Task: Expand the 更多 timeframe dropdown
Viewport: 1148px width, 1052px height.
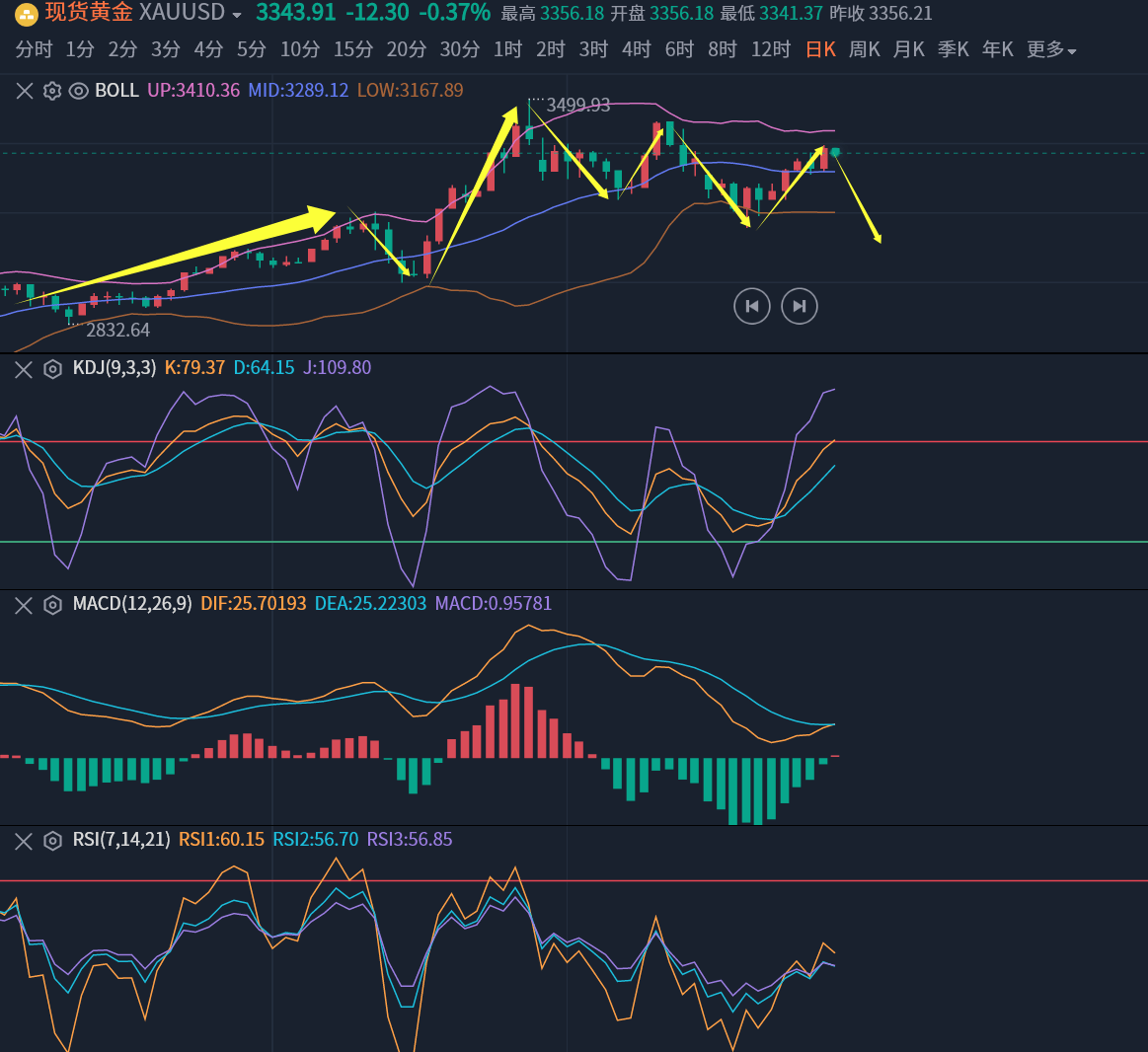Action: point(1051,49)
